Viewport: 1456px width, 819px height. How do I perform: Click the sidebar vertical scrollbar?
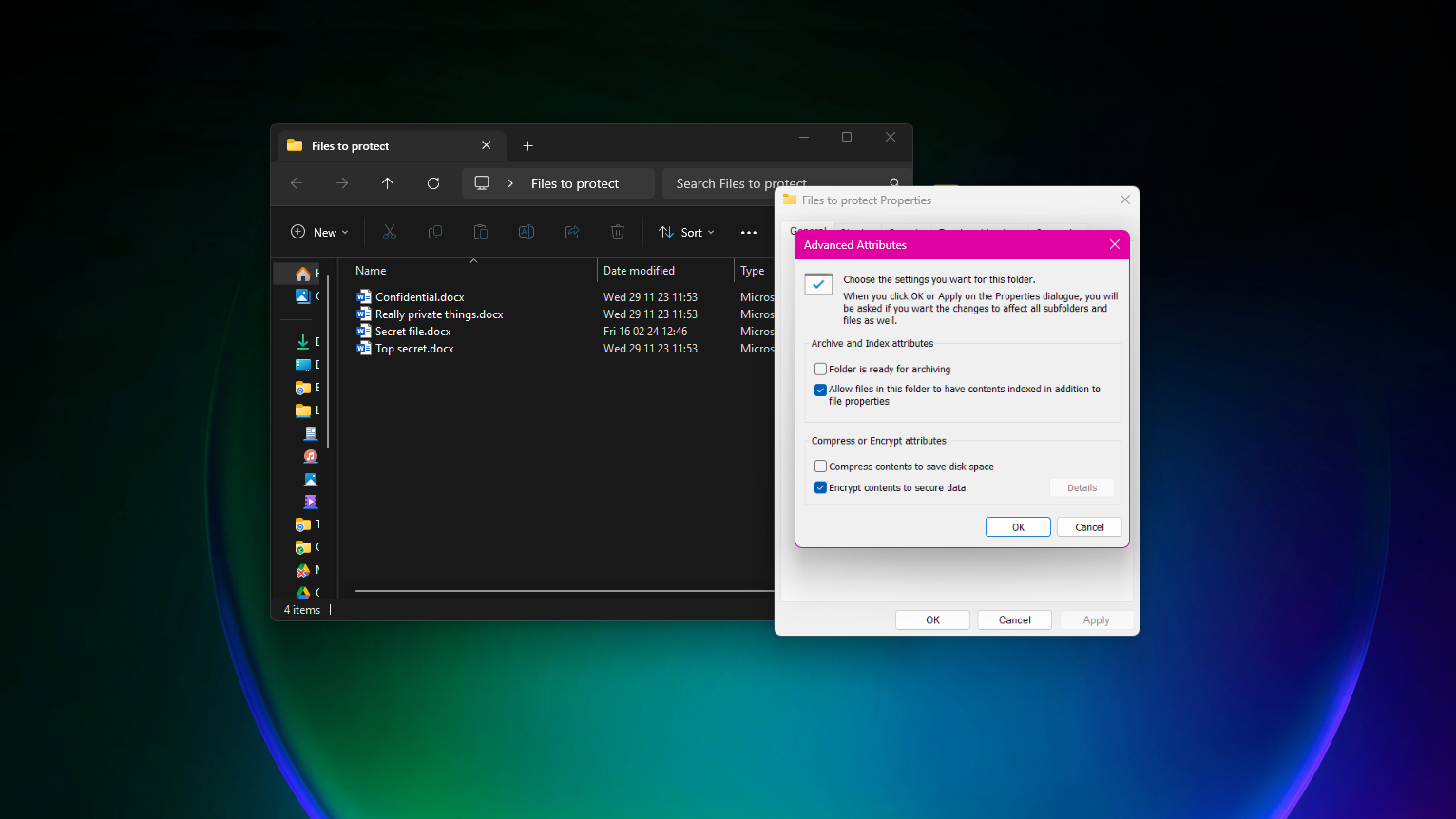328,361
